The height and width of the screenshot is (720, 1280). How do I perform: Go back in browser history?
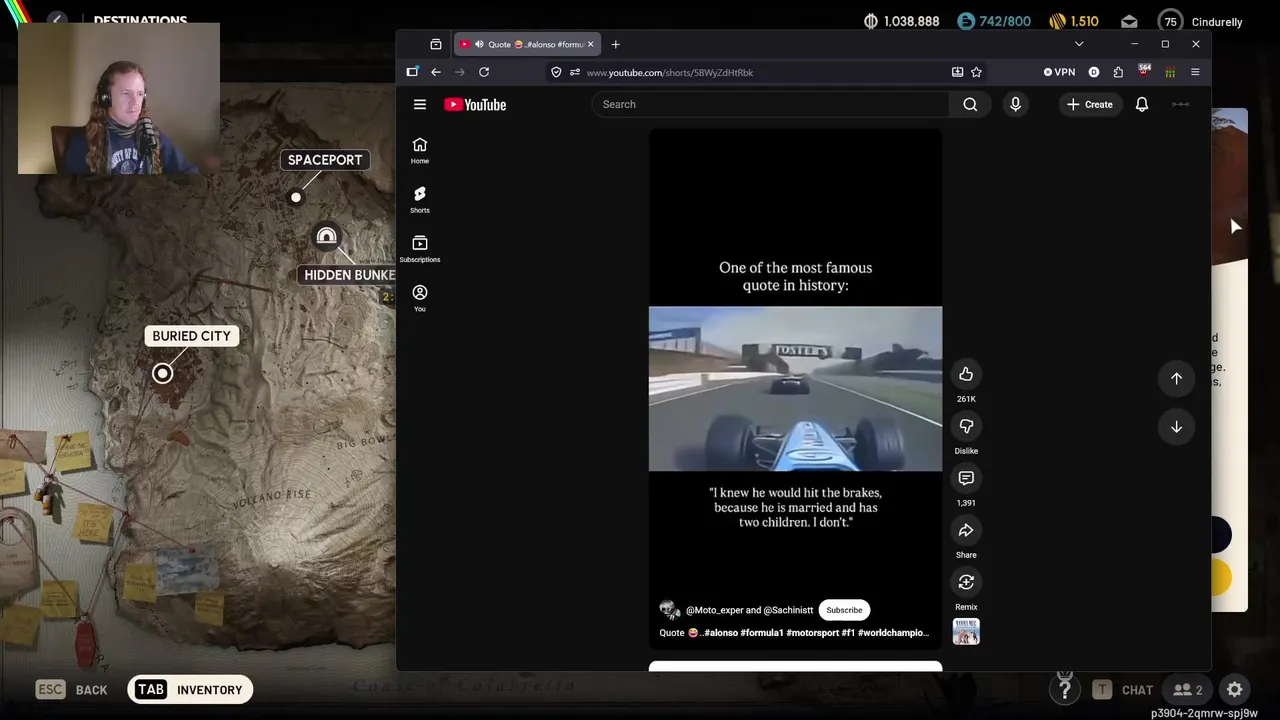(436, 72)
